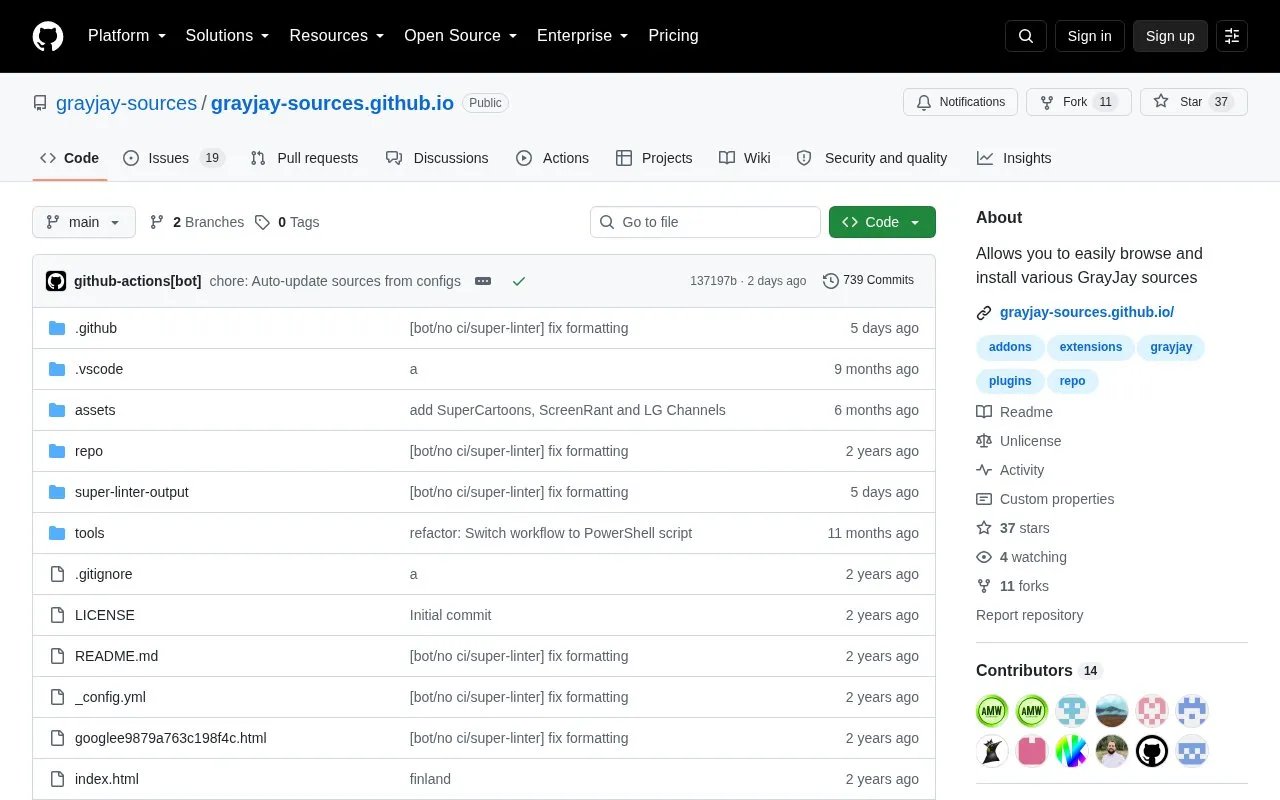1280x800 pixels.
Task: Click the LICENSE file icon
Action: point(57,615)
